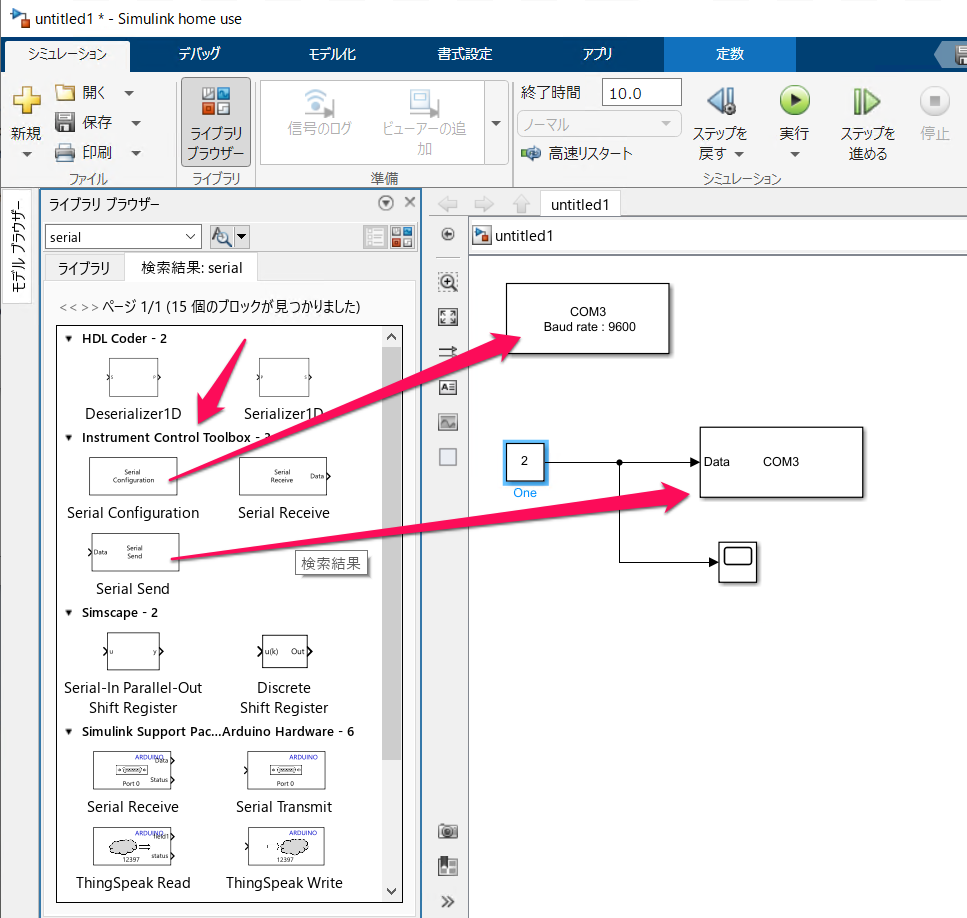Click the New model plus icon
Image resolution: width=967 pixels, height=918 pixels.
tap(27, 100)
